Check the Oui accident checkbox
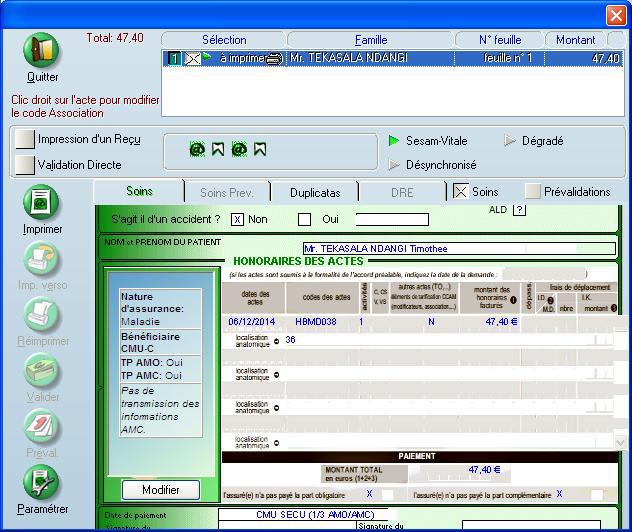Viewport: 632px width, 532px height. tap(305, 219)
